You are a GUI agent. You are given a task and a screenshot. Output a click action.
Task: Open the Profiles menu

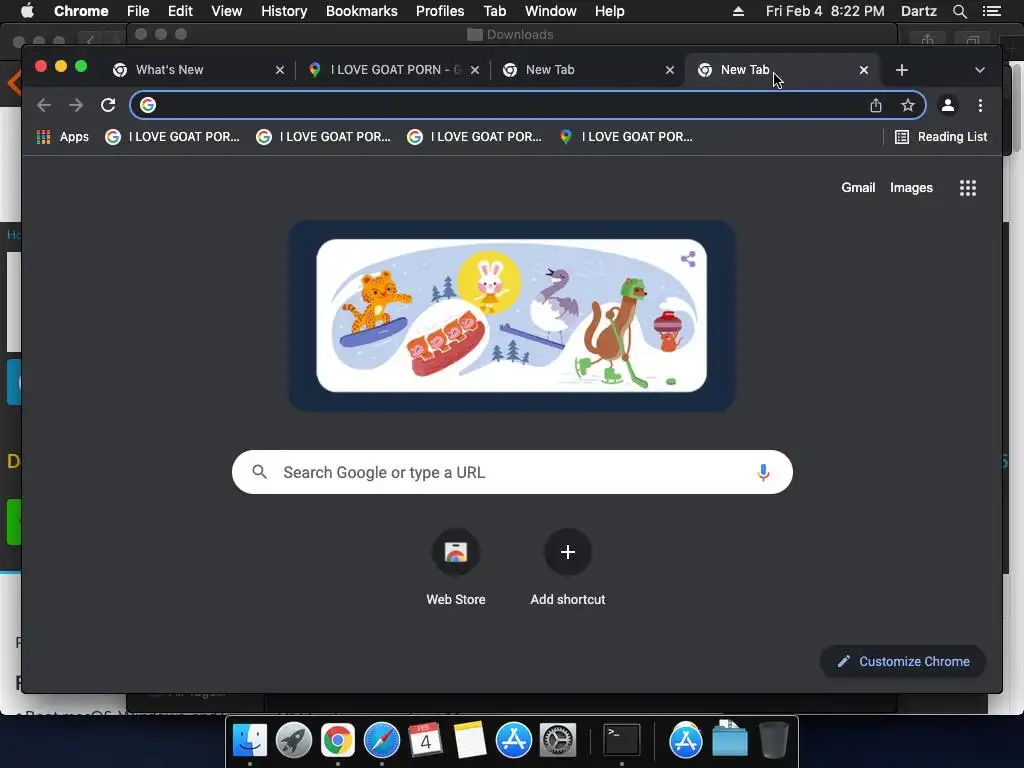click(440, 11)
